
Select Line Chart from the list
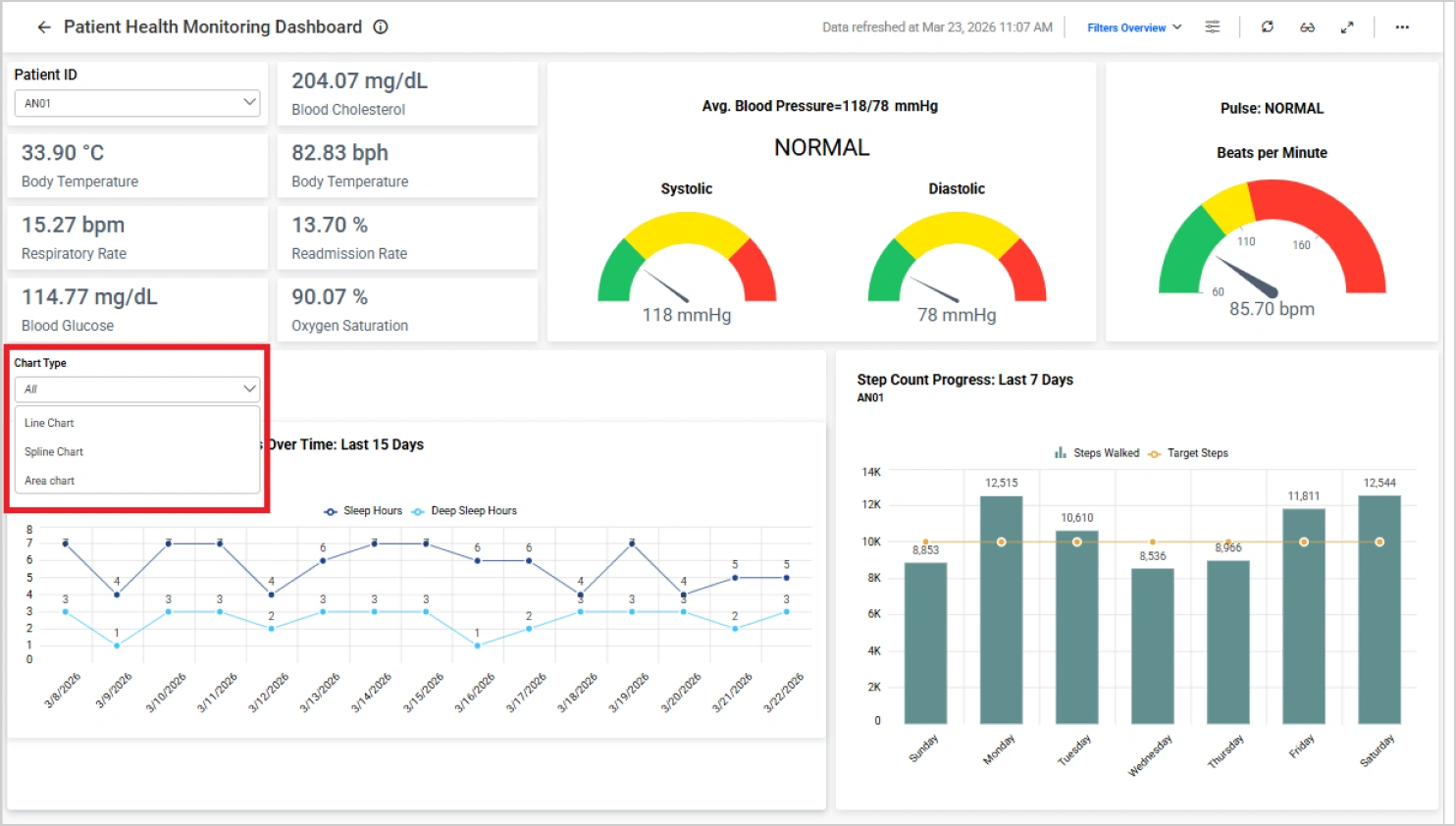click(x=137, y=423)
